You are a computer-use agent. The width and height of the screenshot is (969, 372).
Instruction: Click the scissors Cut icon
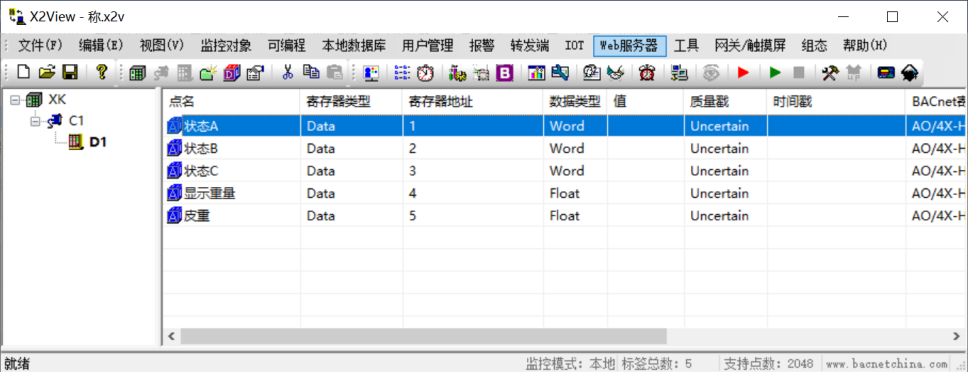[287, 72]
